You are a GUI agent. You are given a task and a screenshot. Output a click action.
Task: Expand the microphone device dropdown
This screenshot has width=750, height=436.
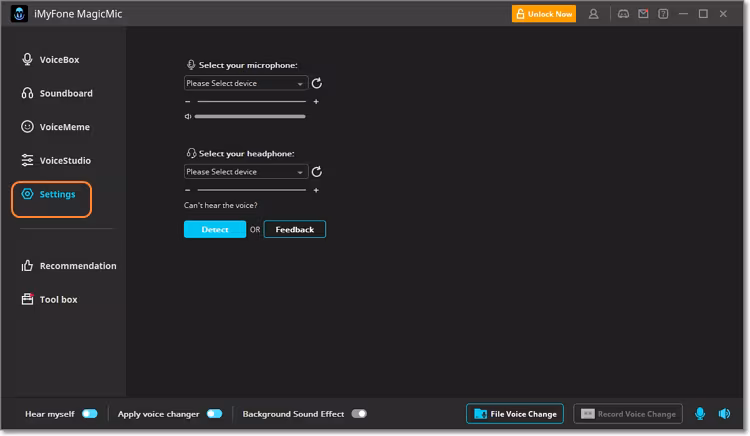(246, 83)
